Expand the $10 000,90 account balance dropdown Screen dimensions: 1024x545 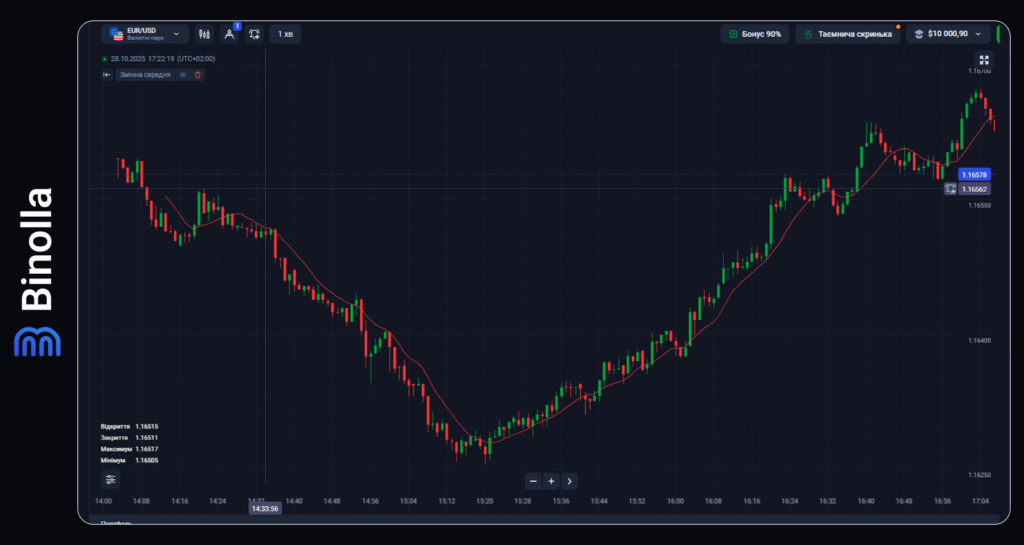coord(948,34)
